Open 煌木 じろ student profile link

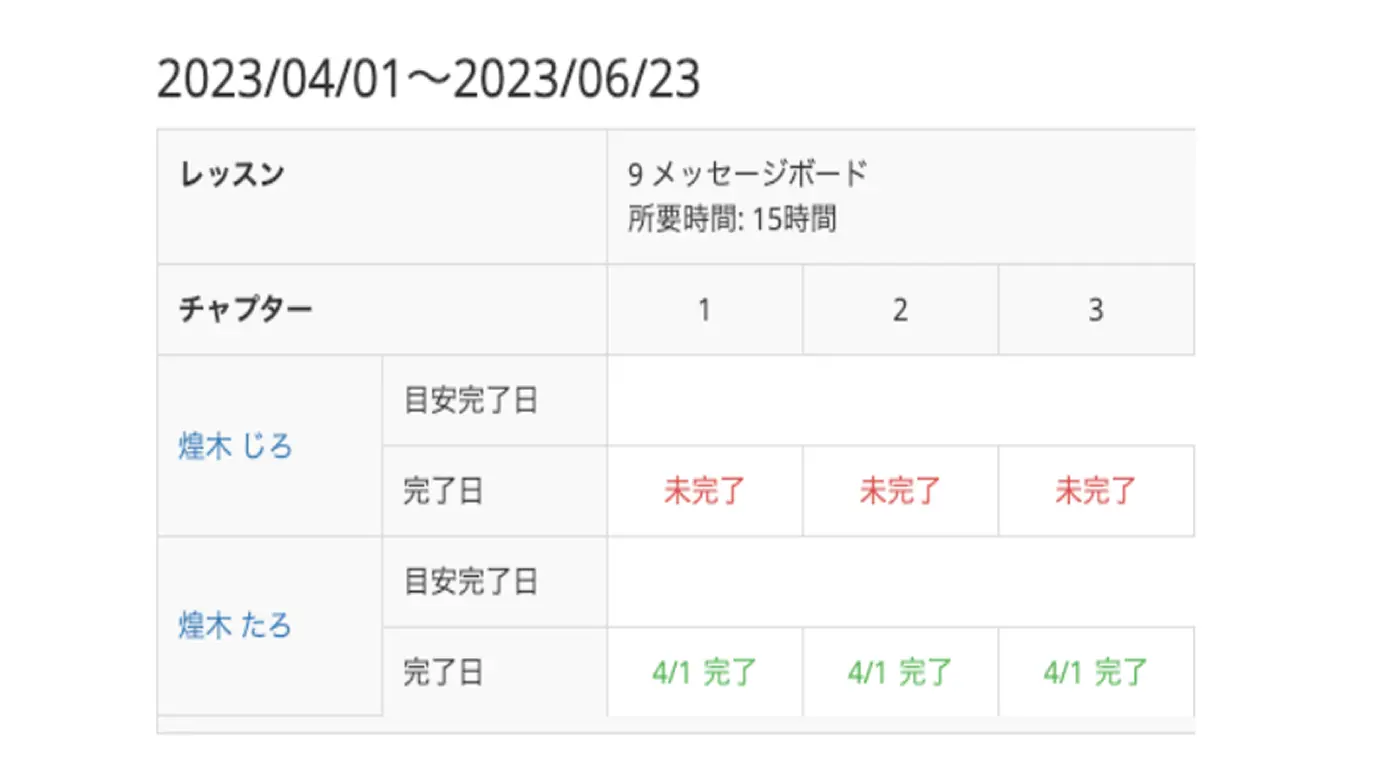[x=235, y=446]
